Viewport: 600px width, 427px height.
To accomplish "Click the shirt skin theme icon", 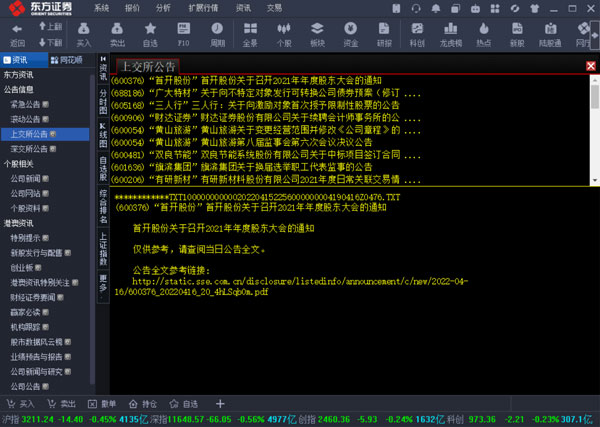I will click(x=535, y=8).
